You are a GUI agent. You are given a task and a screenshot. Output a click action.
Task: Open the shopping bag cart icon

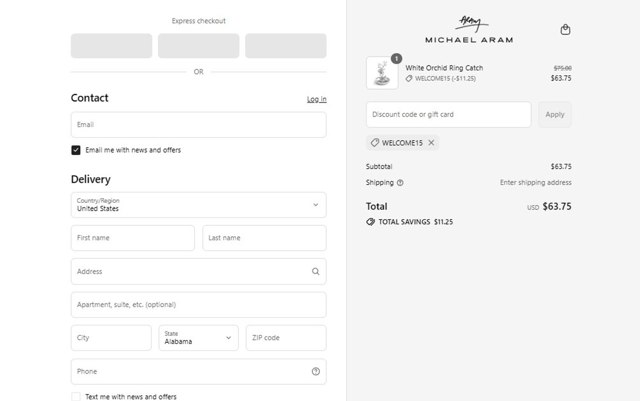(x=565, y=29)
